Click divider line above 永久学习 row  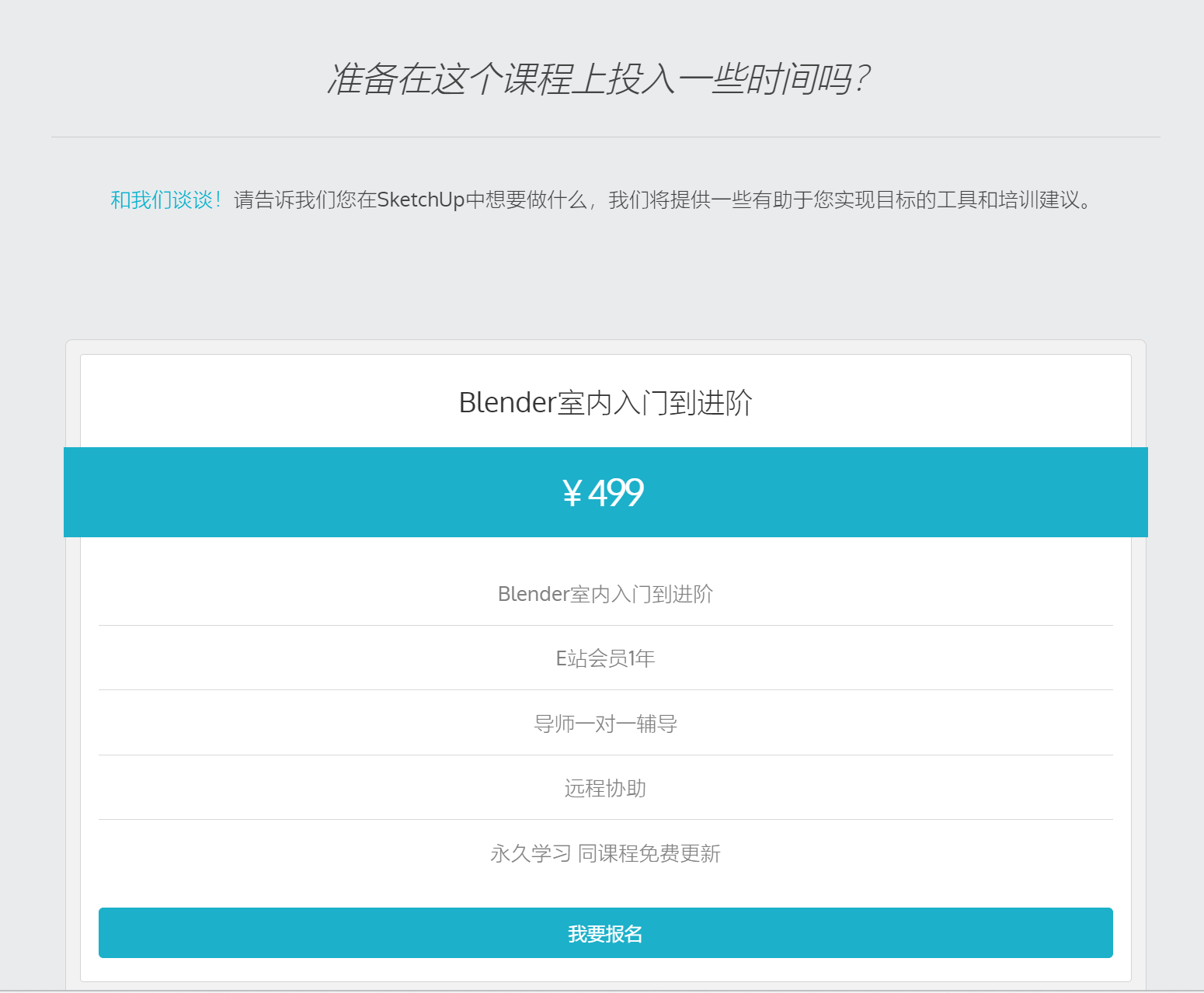[x=605, y=819]
